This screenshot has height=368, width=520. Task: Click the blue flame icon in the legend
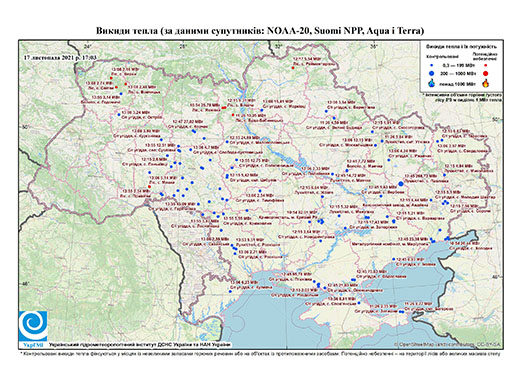[x=432, y=83]
